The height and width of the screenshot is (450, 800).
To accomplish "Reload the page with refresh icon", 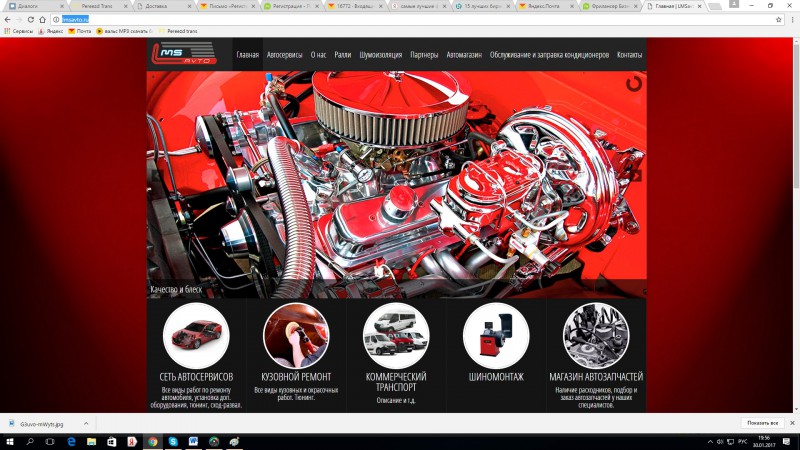I will pyautogui.click(x=31, y=19).
